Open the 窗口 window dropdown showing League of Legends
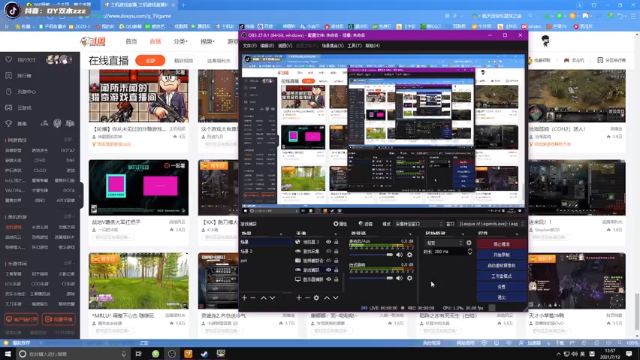The width and height of the screenshot is (640, 360). (x=492, y=224)
